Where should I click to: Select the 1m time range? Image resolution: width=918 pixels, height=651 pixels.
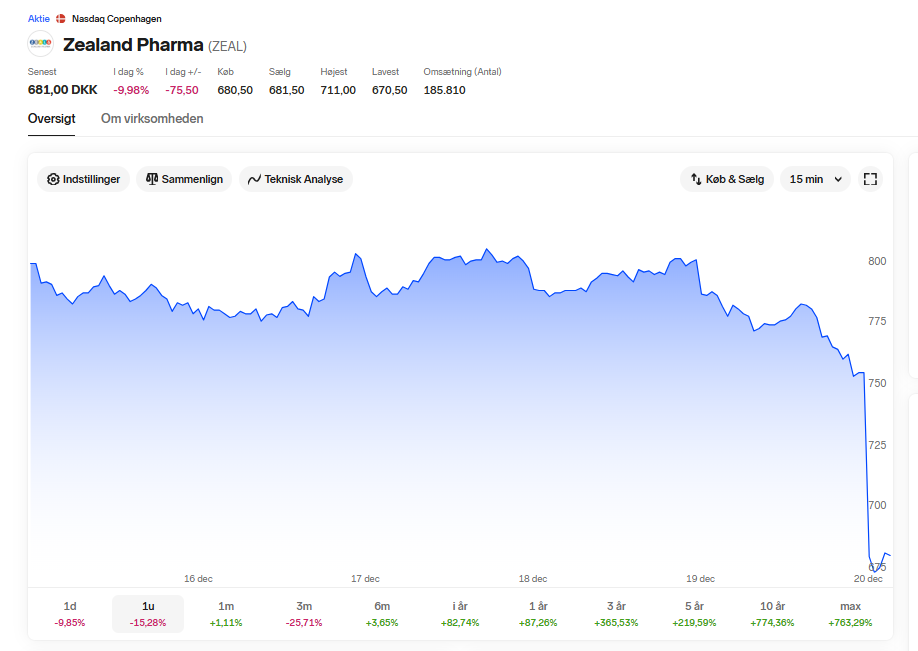pos(226,614)
